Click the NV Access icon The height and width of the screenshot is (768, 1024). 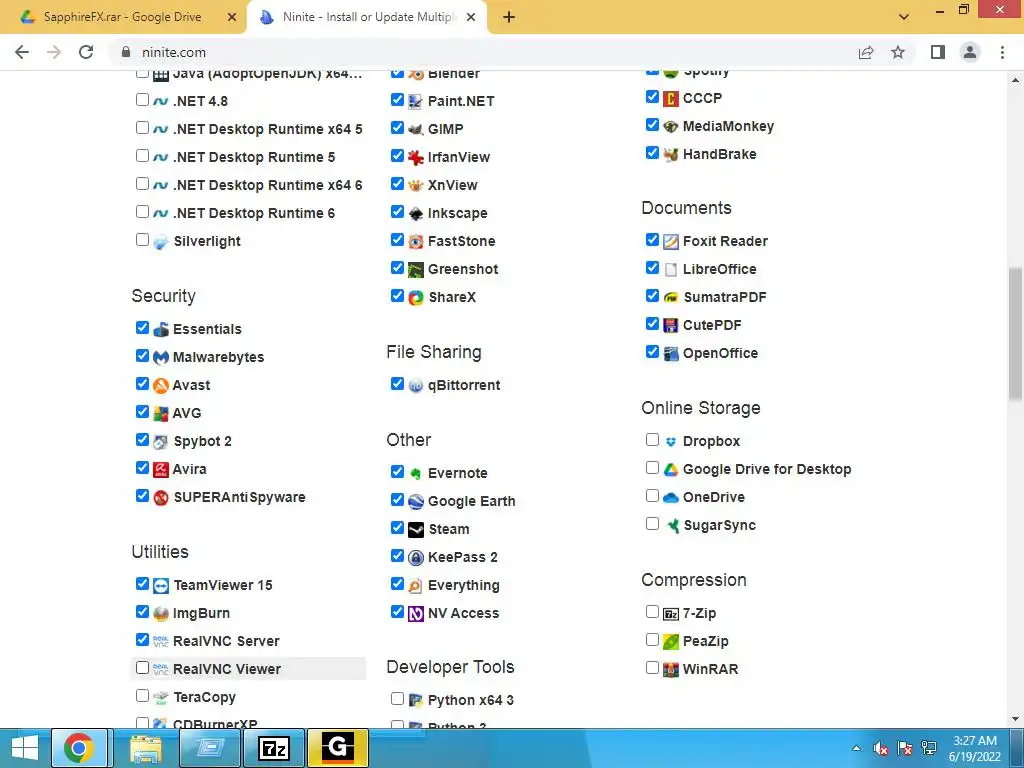click(415, 613)
